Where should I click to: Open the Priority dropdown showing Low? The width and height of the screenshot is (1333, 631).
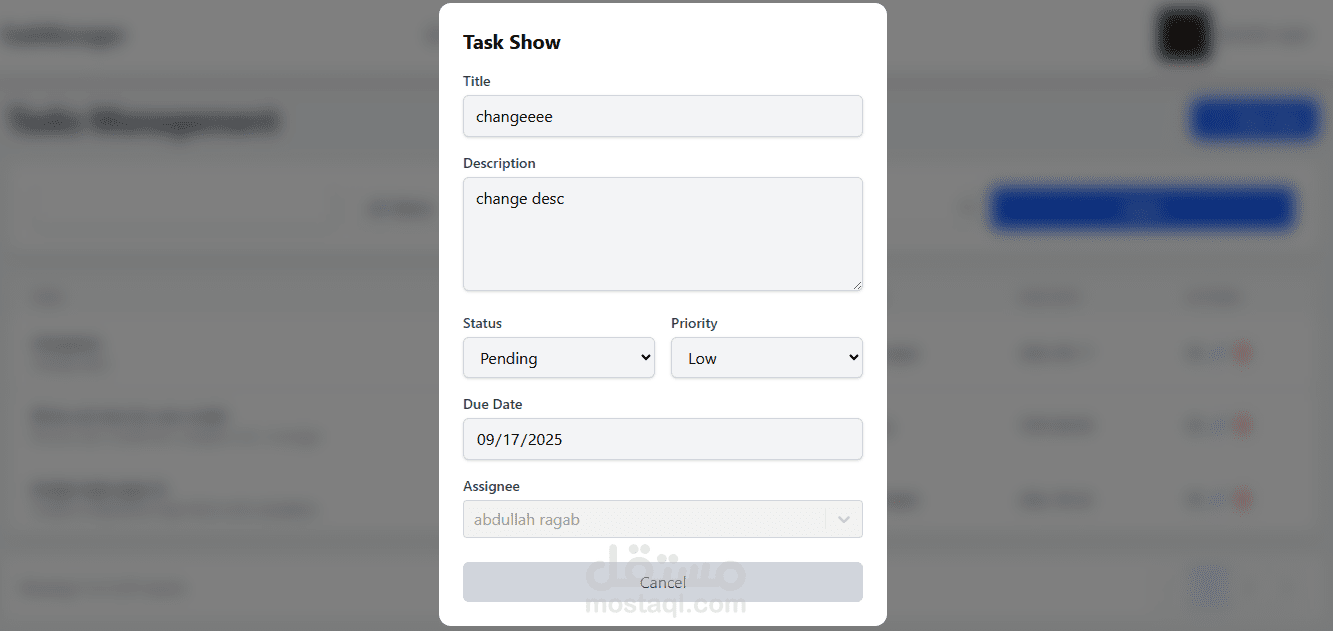pos(766,358)
